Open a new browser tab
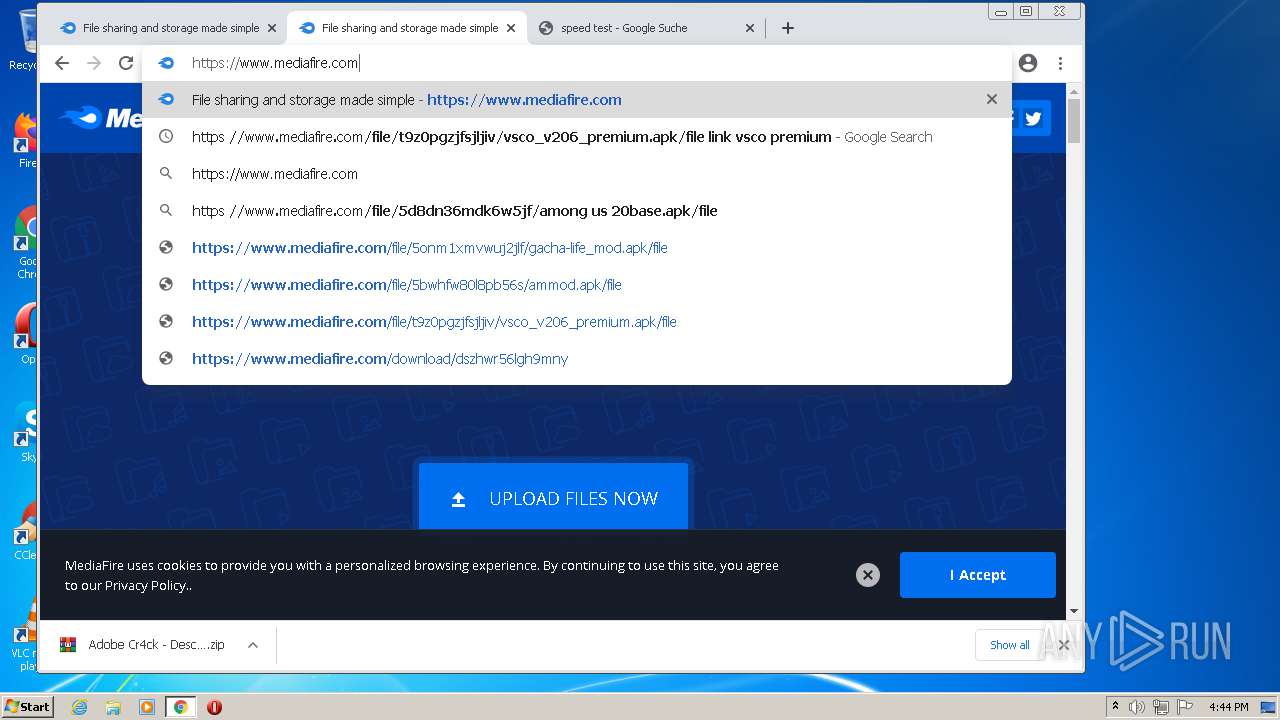 788,28
